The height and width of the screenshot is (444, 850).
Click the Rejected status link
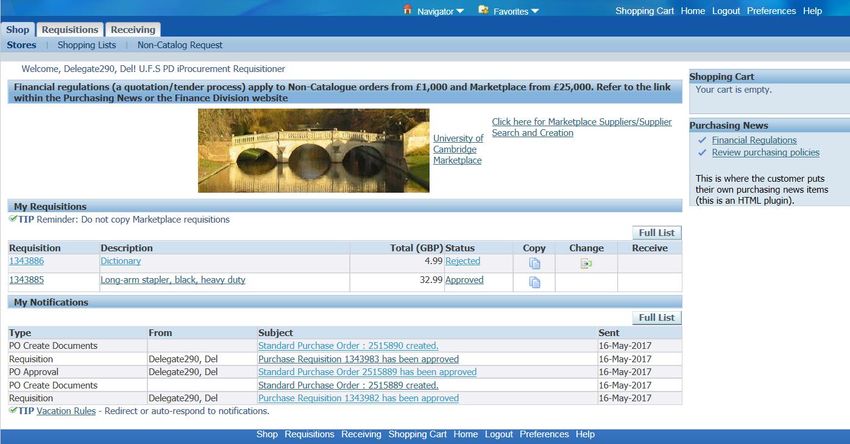pos(462,261)
